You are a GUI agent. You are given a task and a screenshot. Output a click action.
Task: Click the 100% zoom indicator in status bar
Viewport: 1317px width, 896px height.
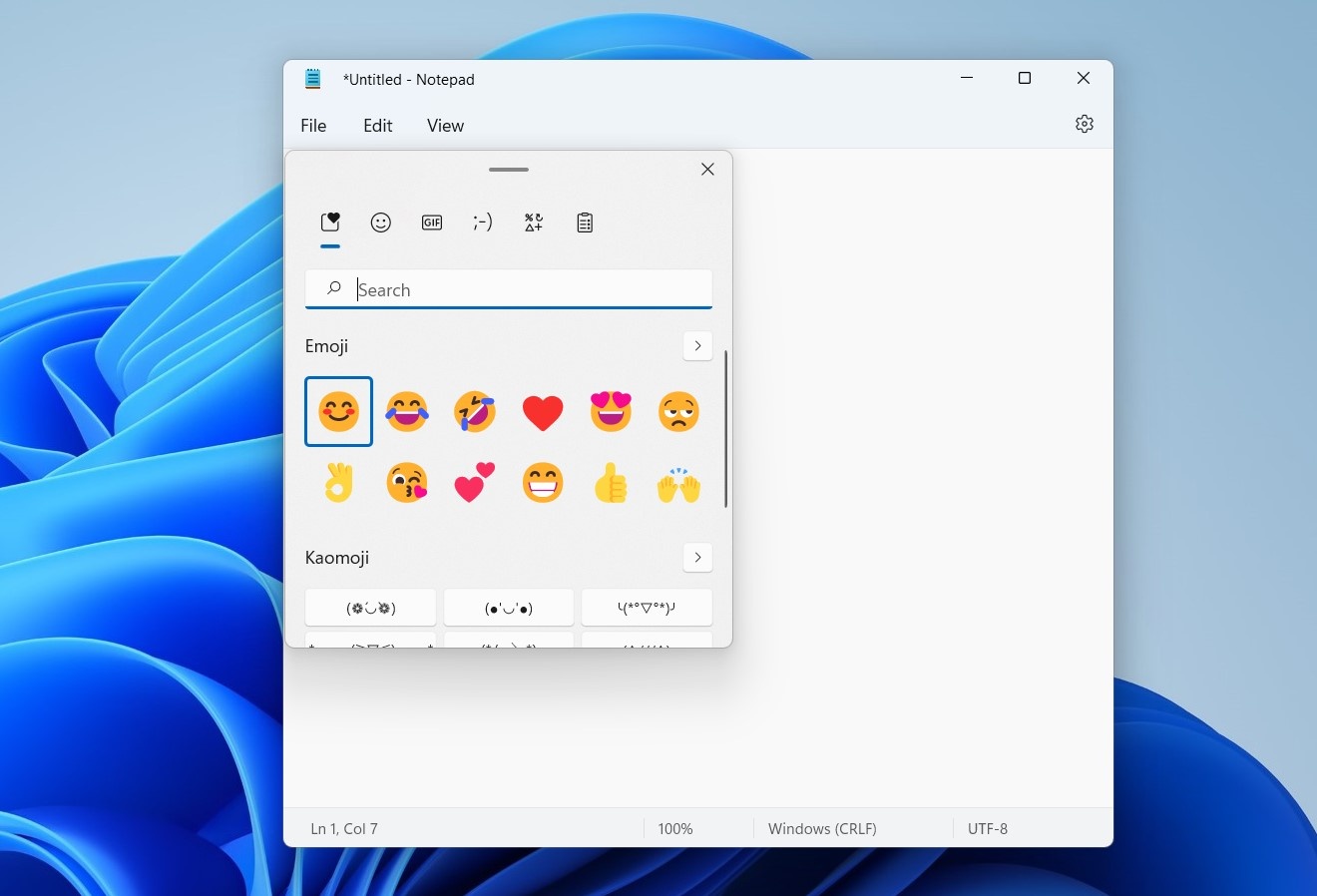675,828
